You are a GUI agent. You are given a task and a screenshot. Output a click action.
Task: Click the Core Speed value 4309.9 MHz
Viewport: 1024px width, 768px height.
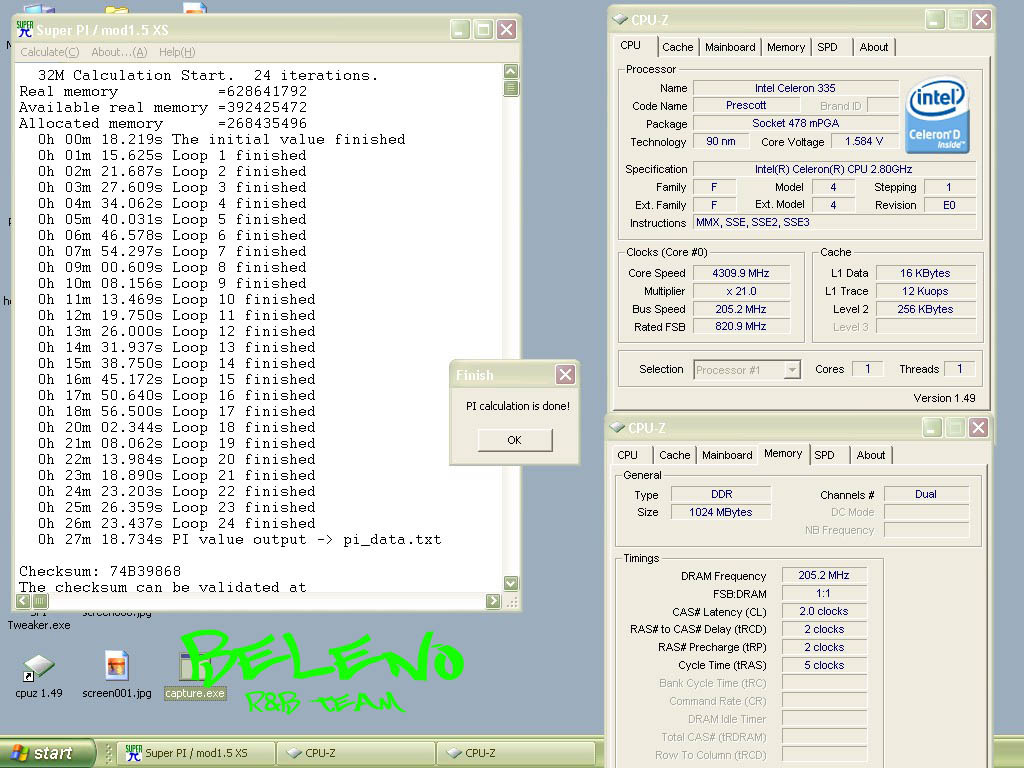point(741,273)
